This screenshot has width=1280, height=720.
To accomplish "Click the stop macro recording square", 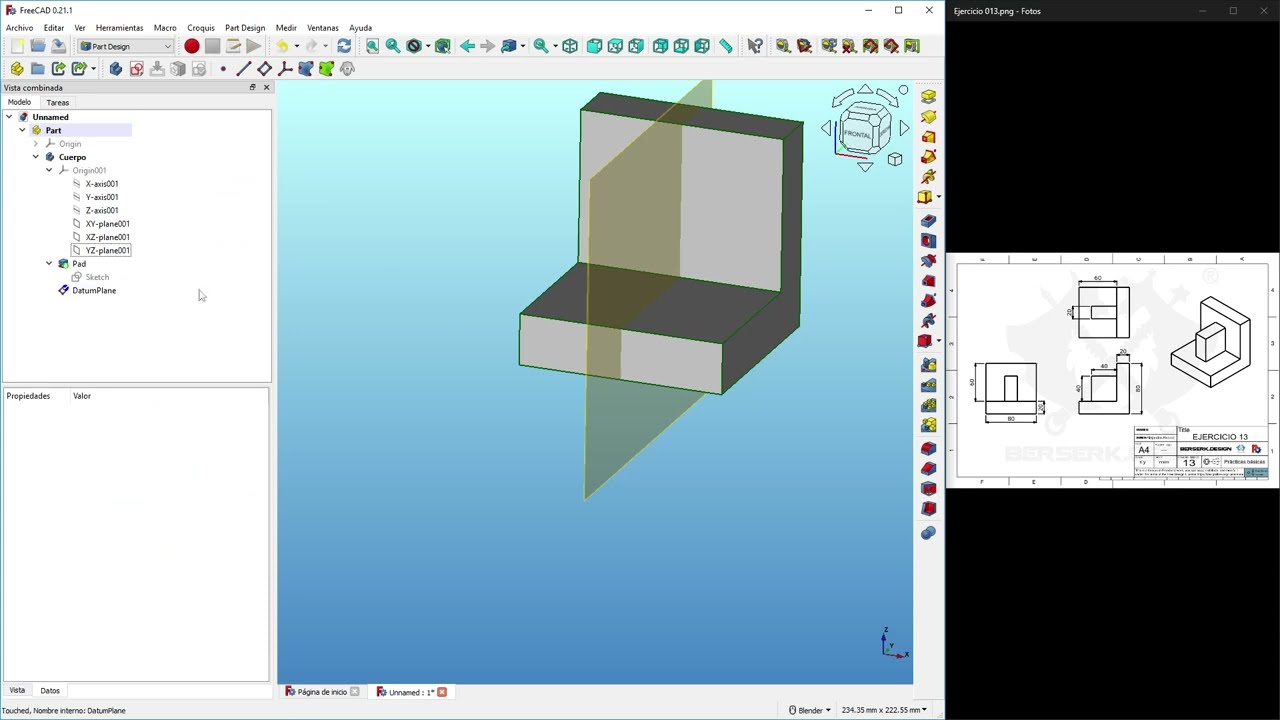I will [212, 46].
